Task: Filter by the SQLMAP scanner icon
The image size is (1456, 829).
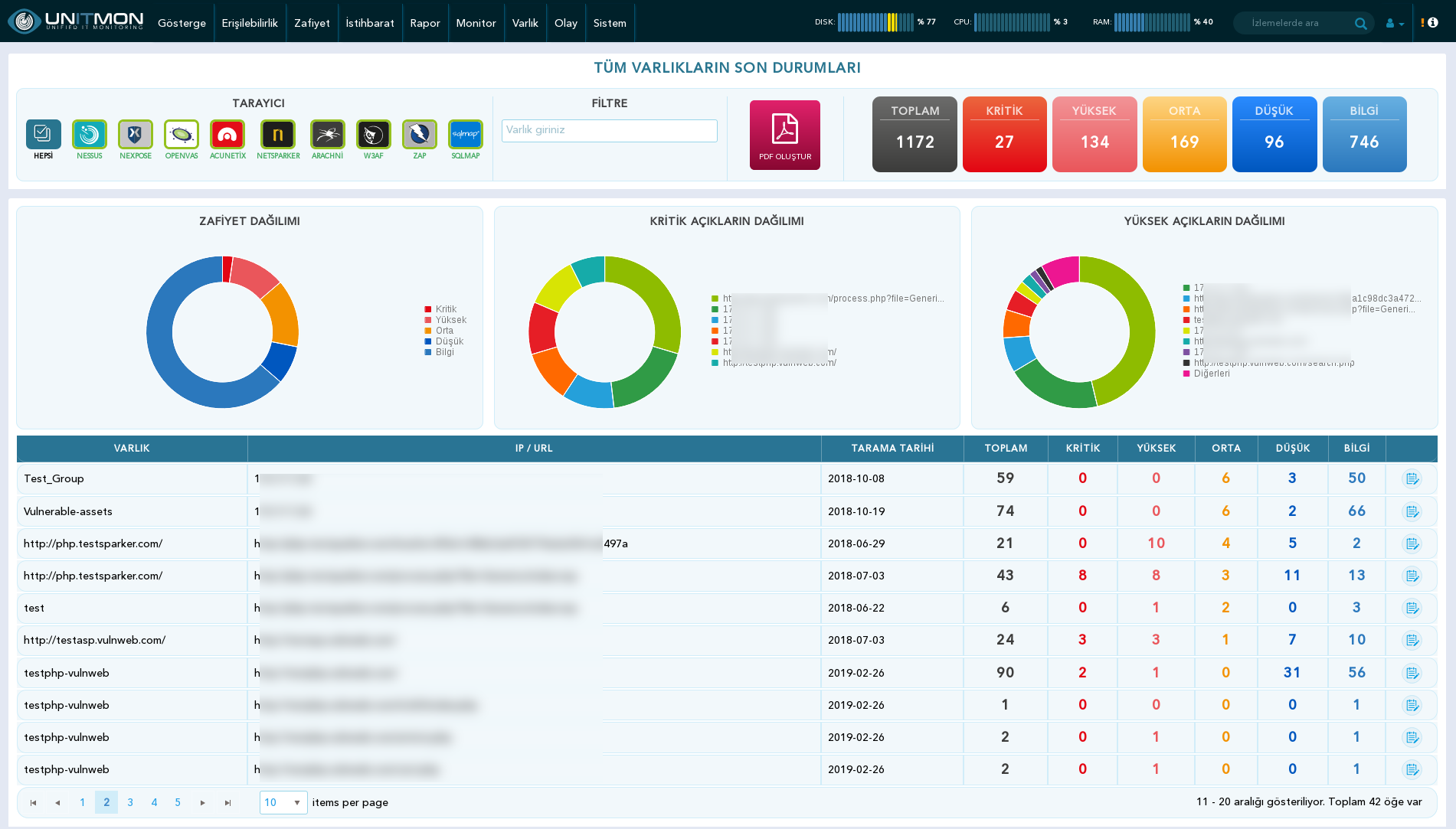Action: (x=466, y=135)
